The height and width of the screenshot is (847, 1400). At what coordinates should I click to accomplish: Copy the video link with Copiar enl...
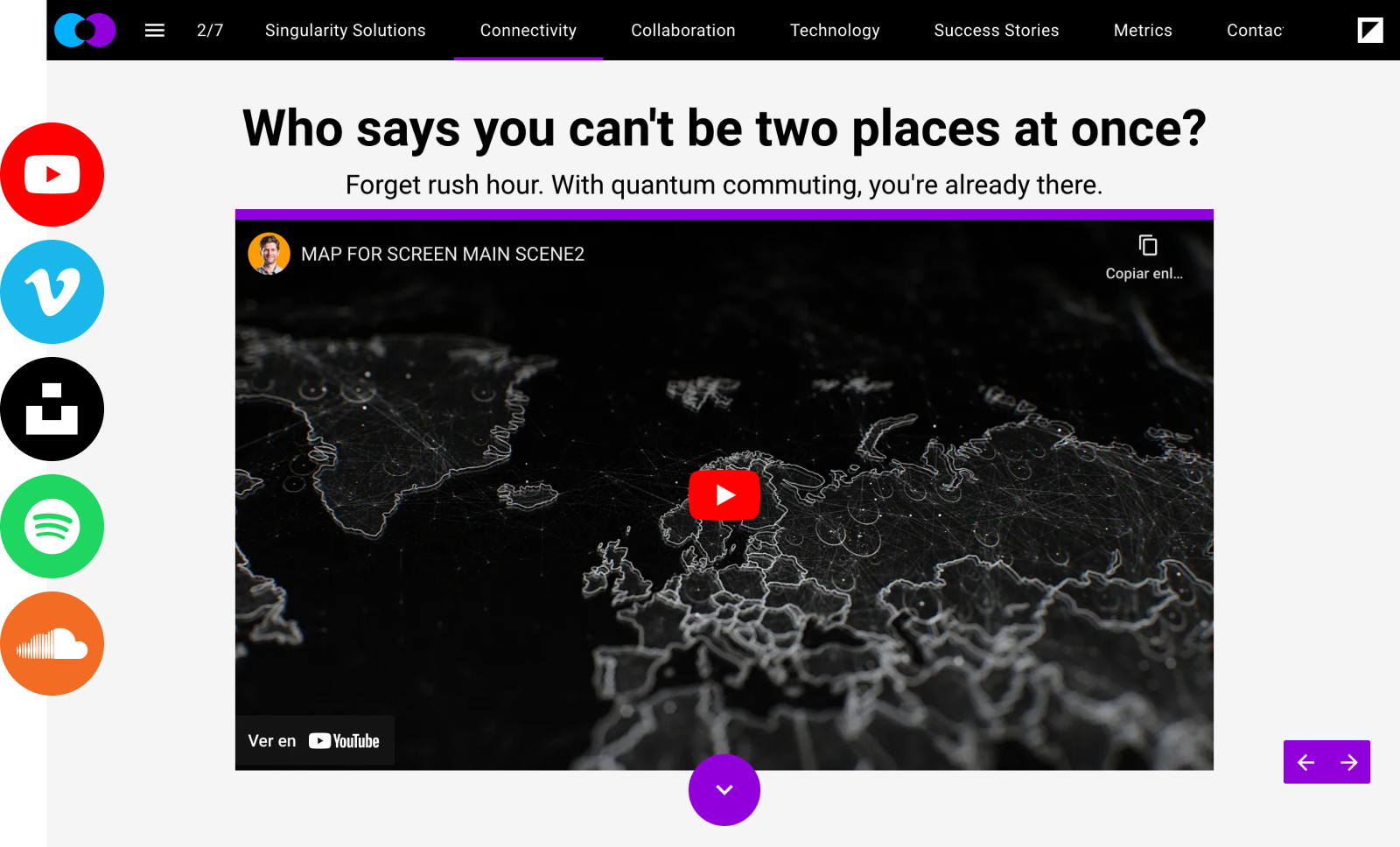click(1144, 257)
